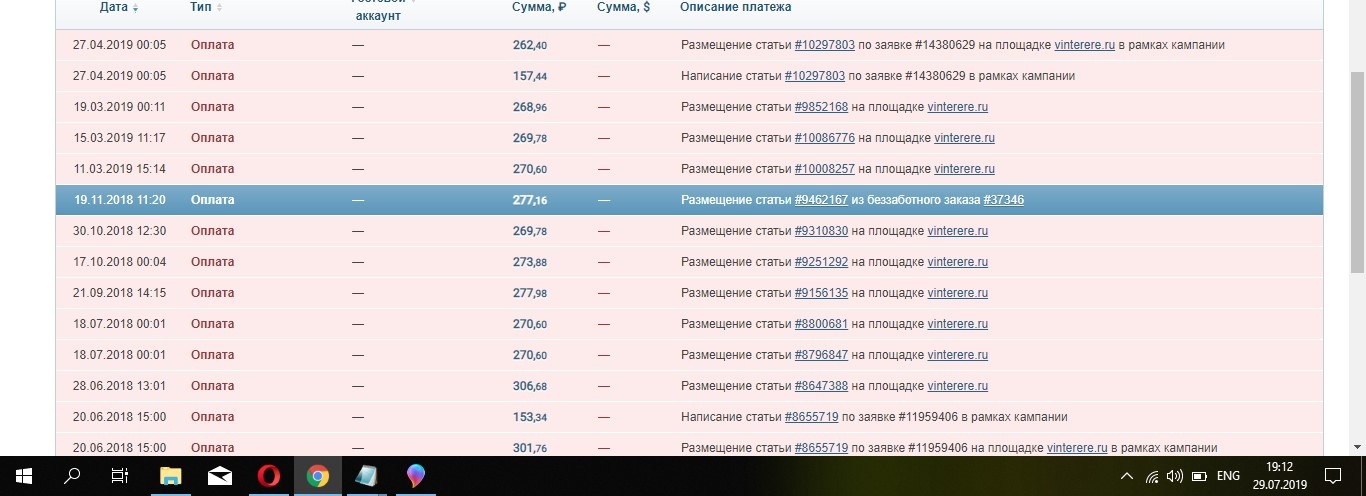
Task: Open article link #9156135
Action: click(x=821, y=293)
